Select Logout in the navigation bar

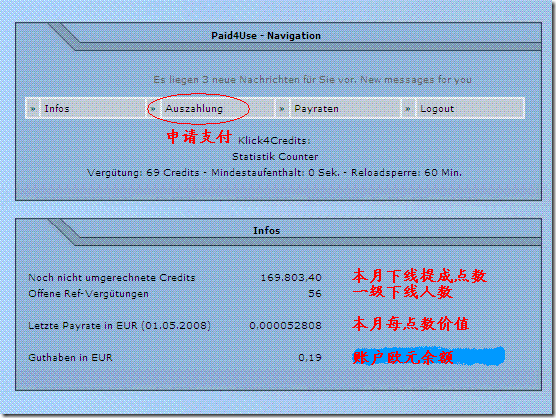pos(437,108)
